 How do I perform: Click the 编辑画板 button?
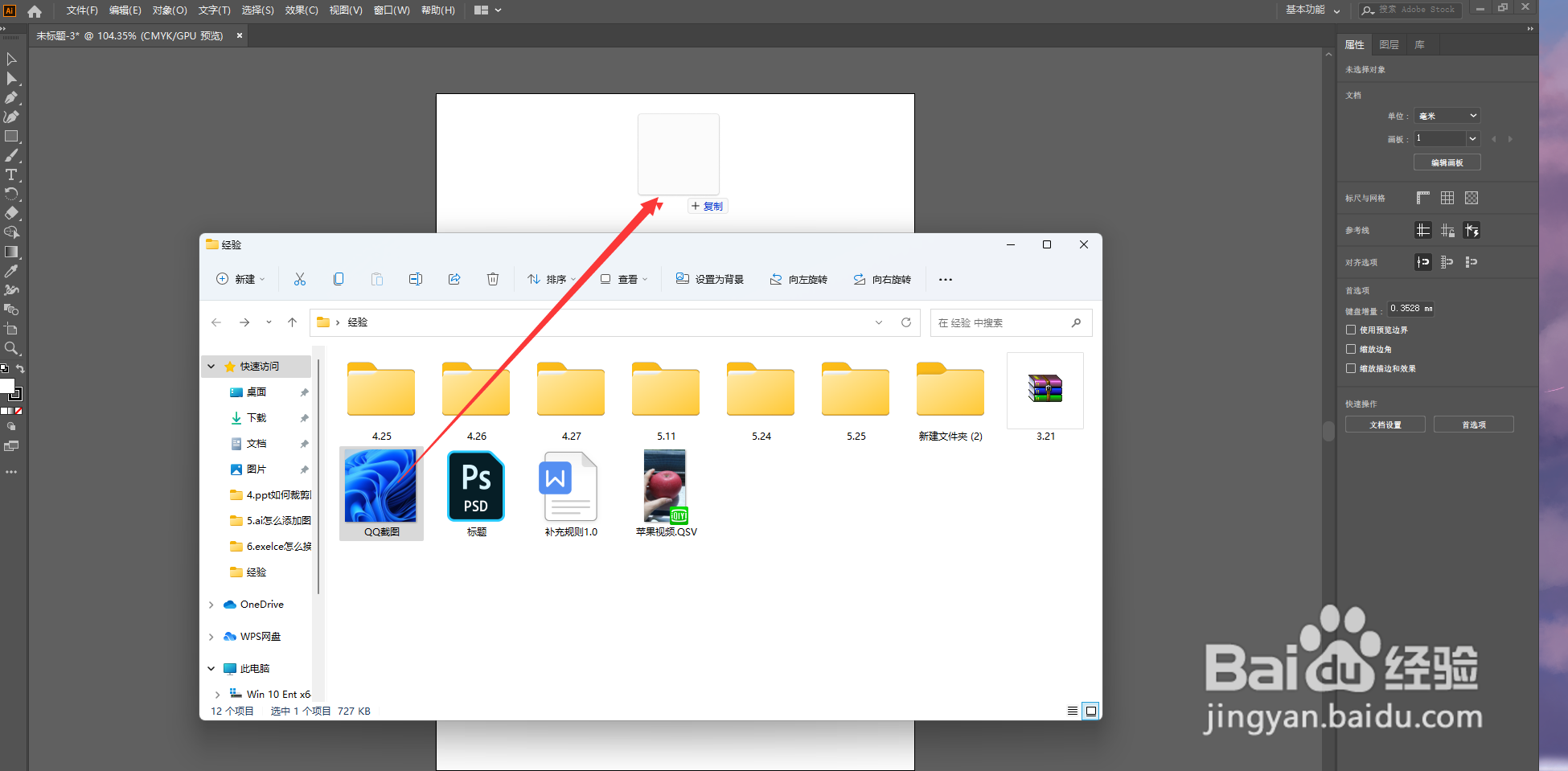(1447, 162)
